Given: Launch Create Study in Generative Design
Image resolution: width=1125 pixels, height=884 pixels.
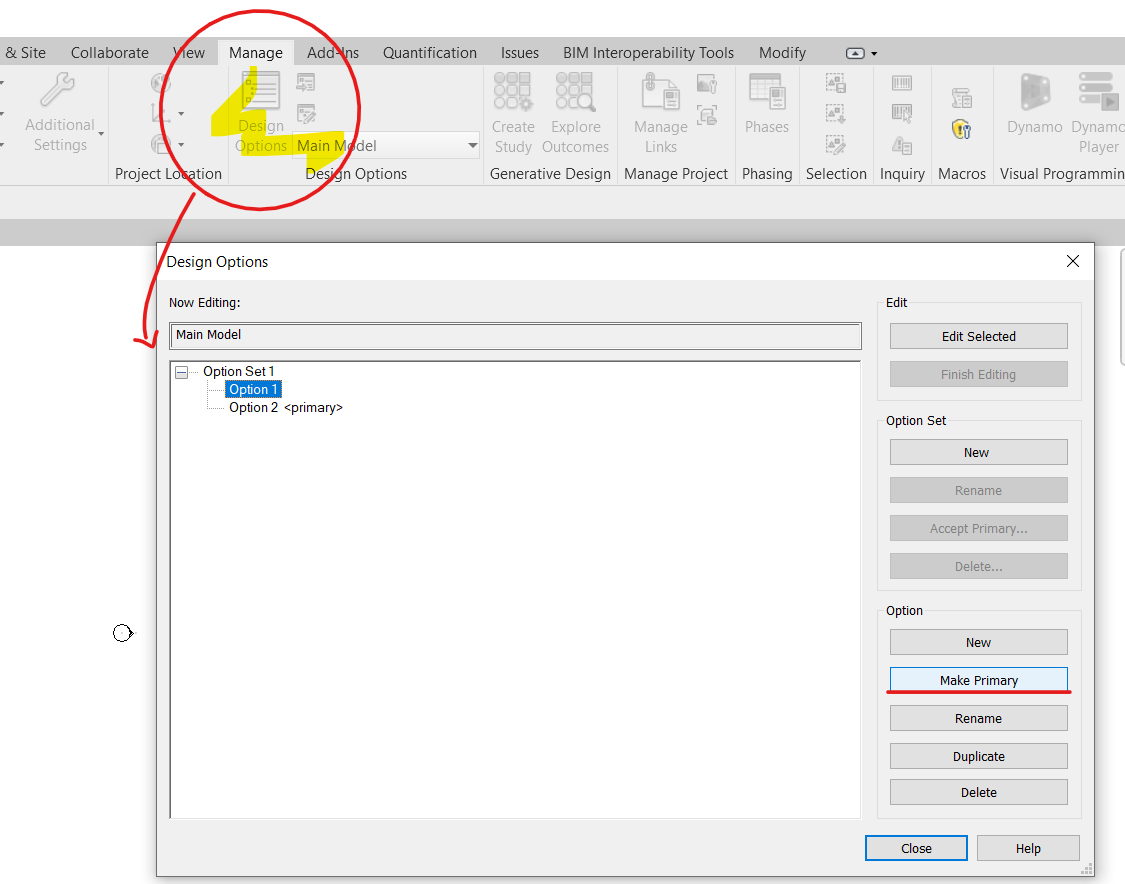Looking at the screenshot, I should tap(513, 113).
